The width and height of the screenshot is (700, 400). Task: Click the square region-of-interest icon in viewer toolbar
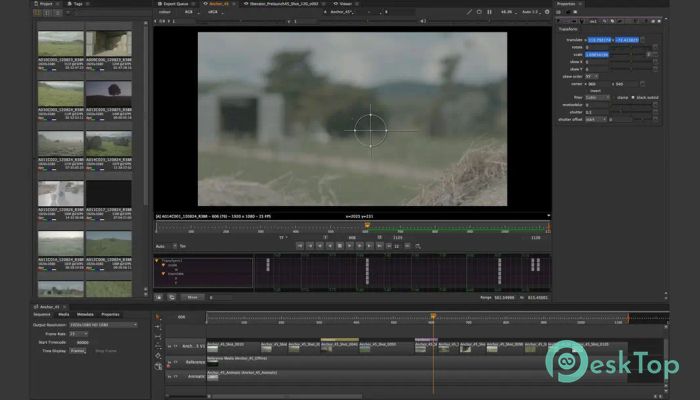click(479, 12)
